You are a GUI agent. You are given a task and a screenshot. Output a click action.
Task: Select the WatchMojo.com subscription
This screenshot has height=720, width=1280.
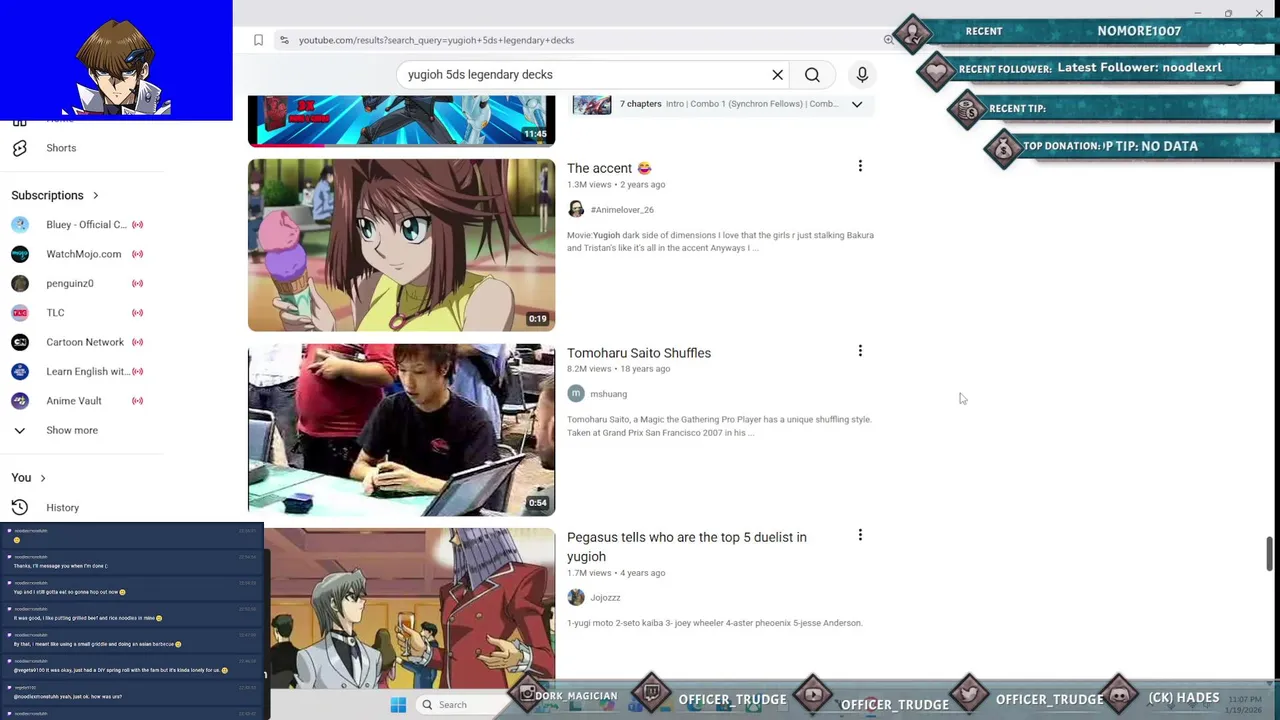point(83,254)
